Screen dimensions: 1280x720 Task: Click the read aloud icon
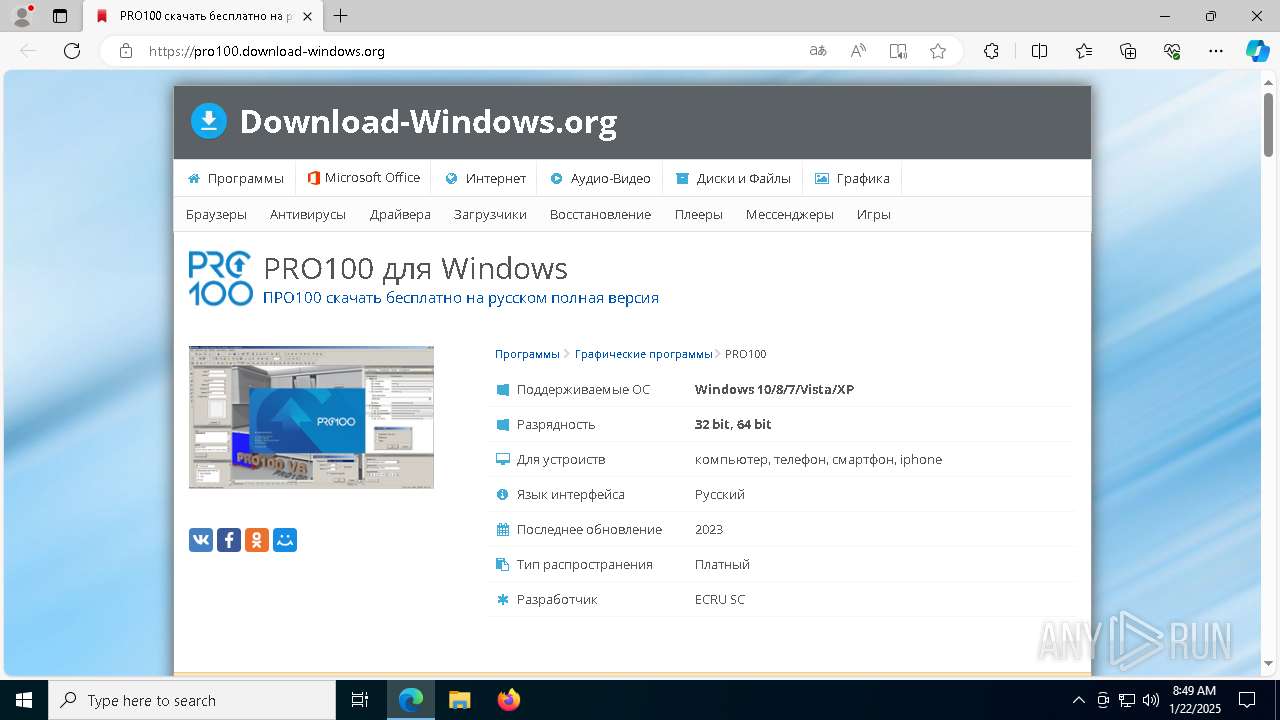point(858,51)
